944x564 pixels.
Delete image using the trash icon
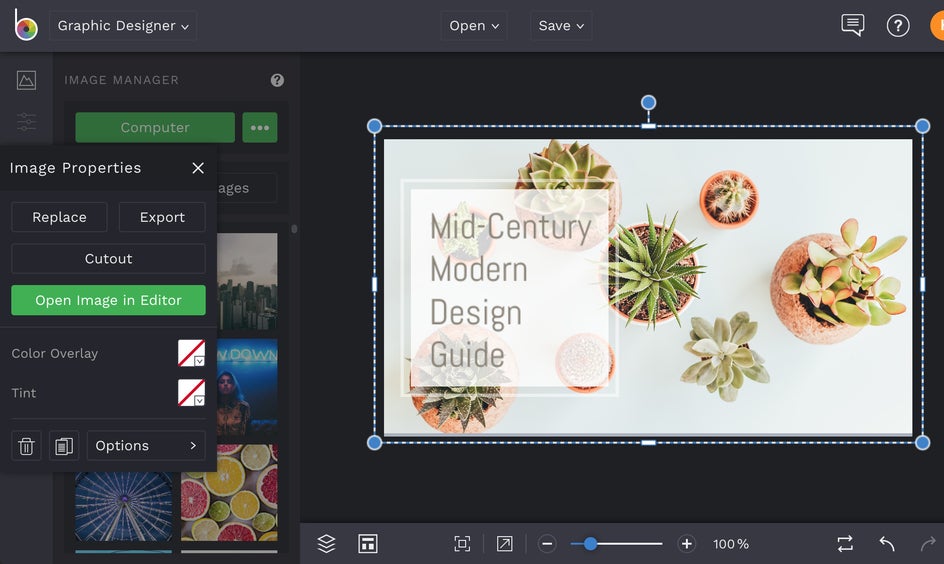click(x=27, y=446)
